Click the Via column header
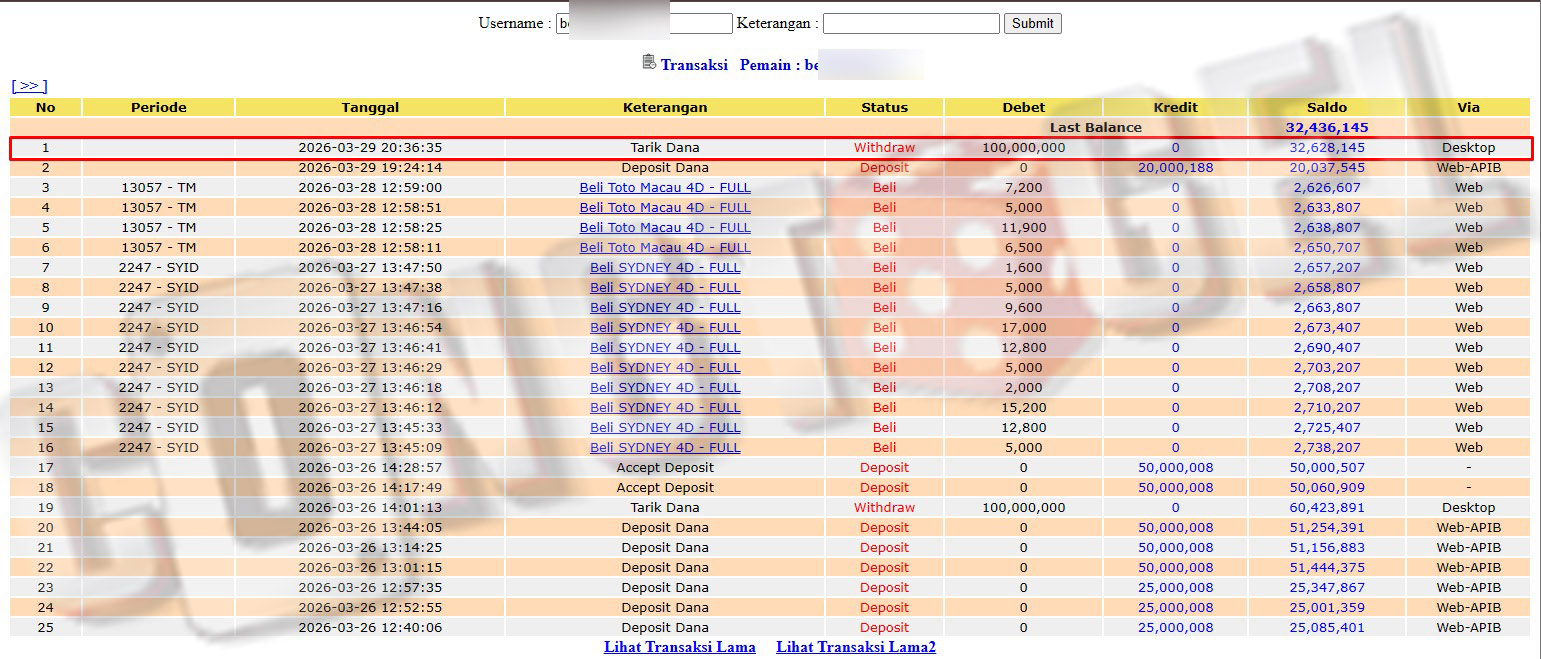1541x659 pixels. coord(1469,107)
